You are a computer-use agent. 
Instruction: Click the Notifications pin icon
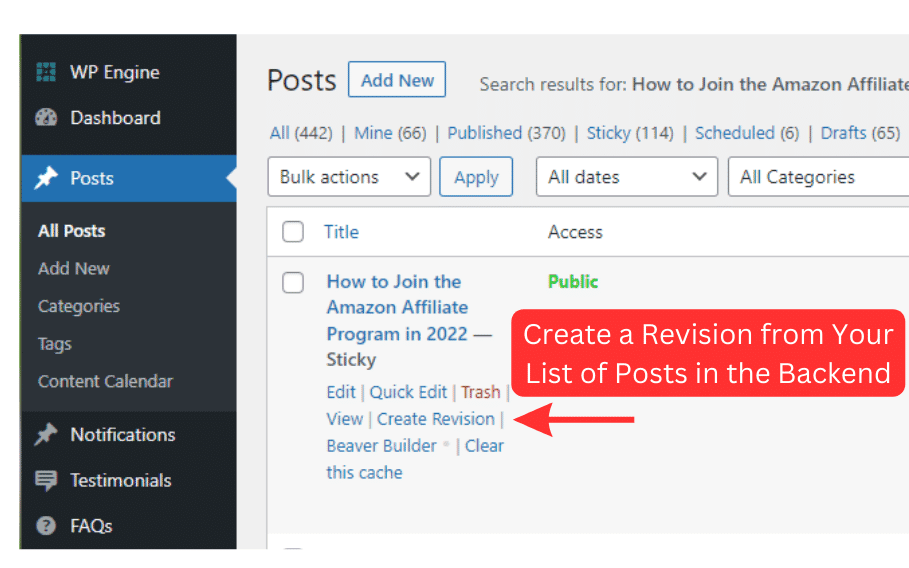[x=46, y=435]
